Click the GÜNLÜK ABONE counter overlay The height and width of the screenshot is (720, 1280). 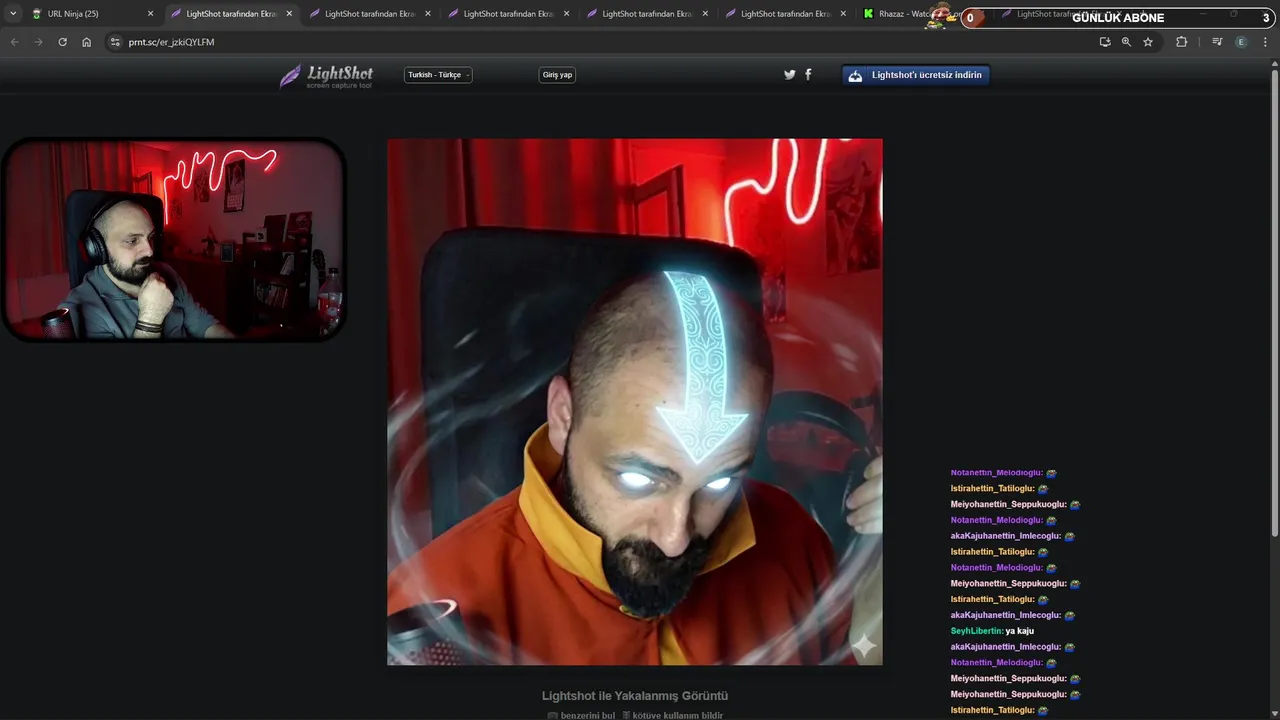(x=1120, y=17)
